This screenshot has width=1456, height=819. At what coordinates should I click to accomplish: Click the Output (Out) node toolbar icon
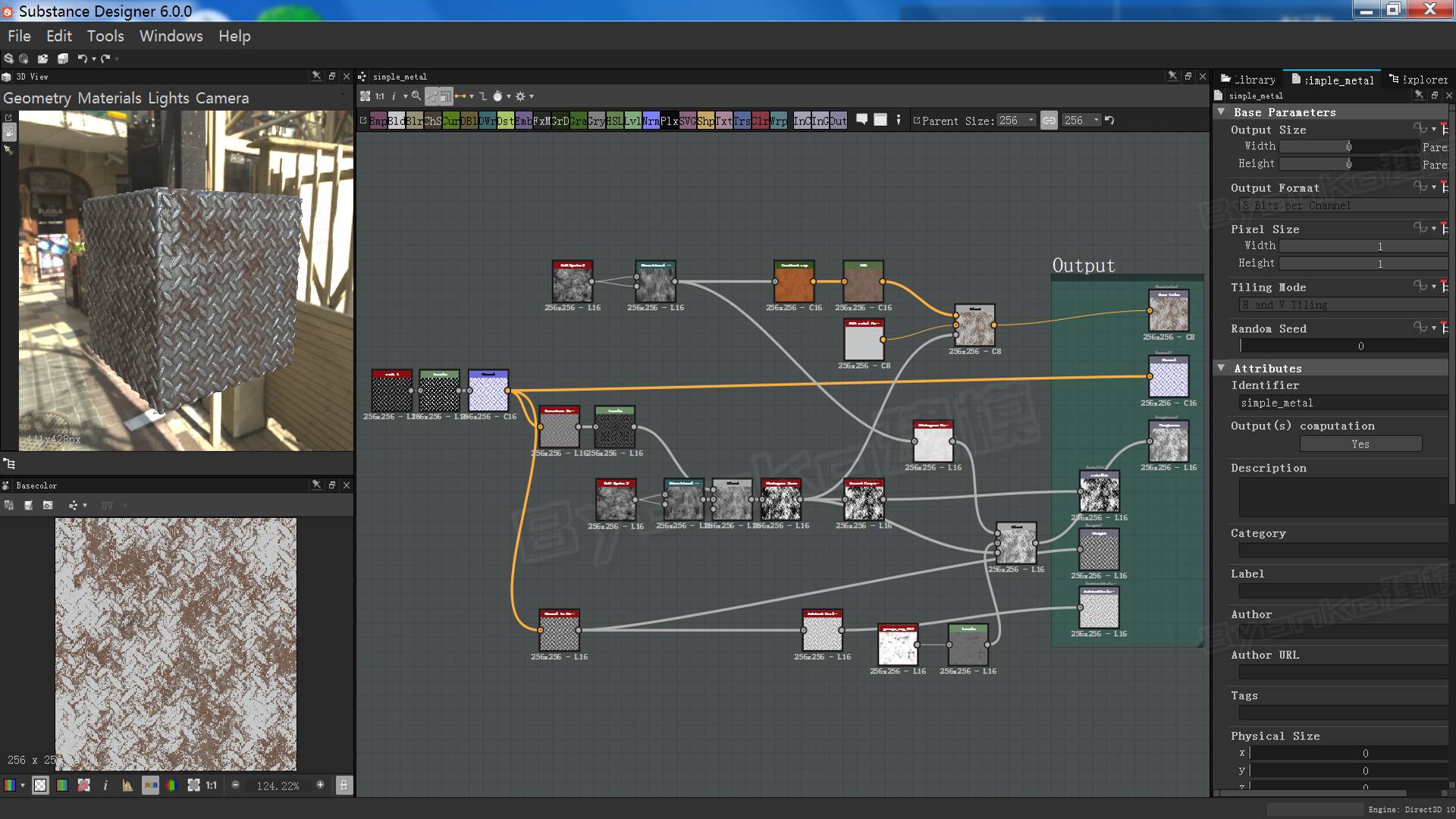[838, 121]
